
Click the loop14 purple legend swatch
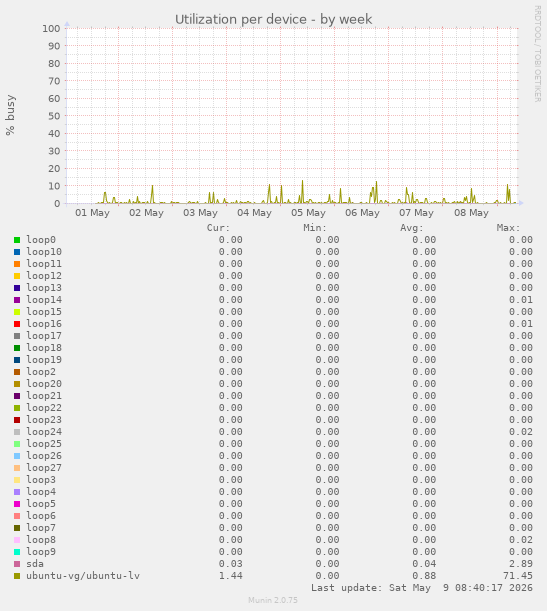click(x=17, y=300)
